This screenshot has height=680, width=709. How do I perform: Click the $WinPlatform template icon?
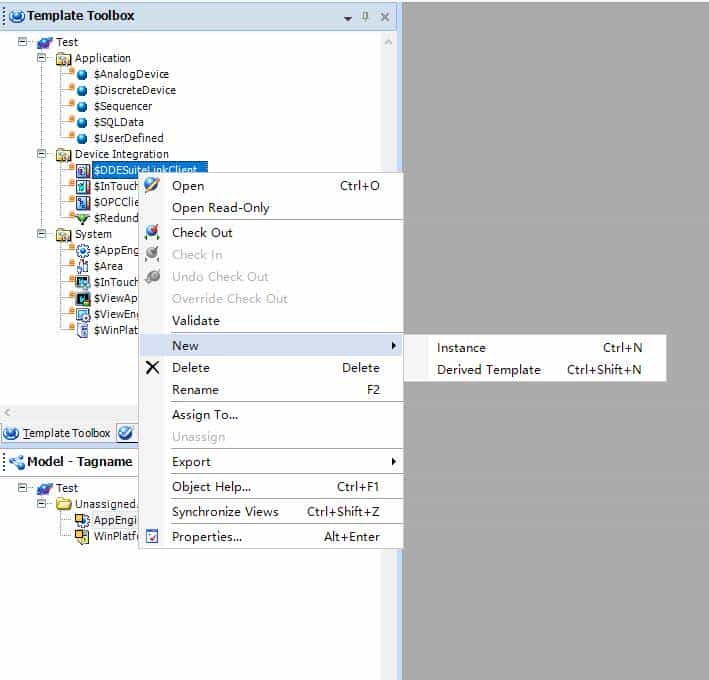click(x=83, y=330)
